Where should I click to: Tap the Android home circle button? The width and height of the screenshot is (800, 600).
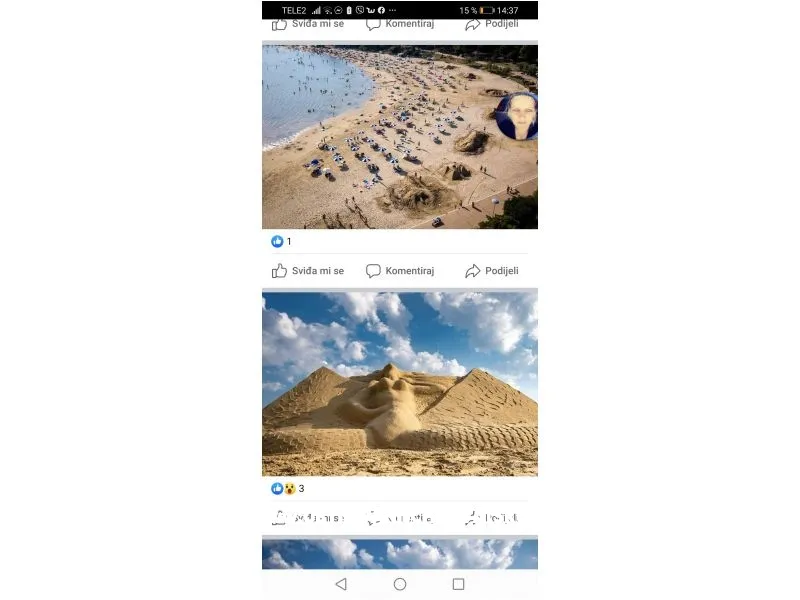coord(400,584)
